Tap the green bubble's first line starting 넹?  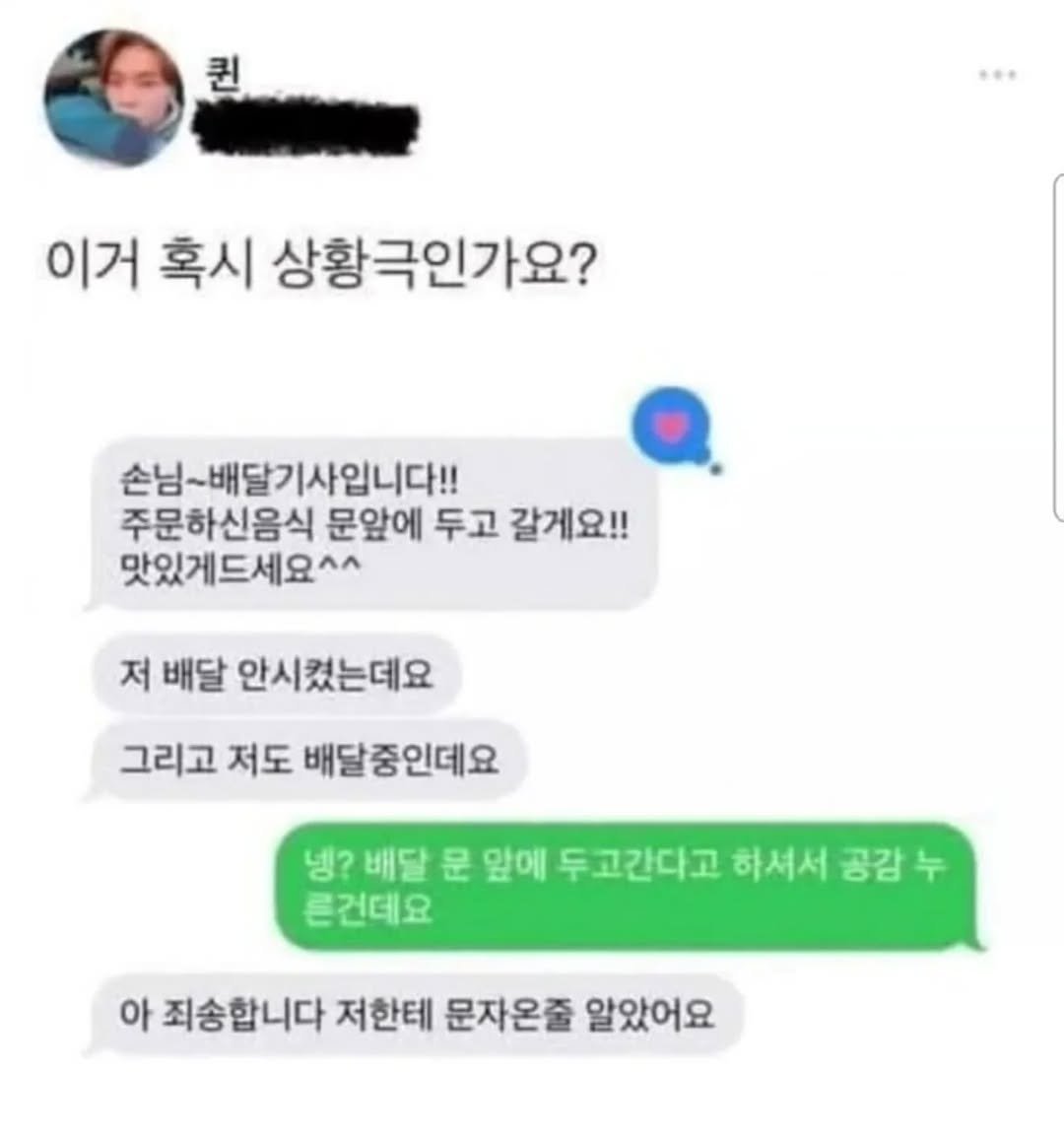pyautogui.click(x=624, y=866)
